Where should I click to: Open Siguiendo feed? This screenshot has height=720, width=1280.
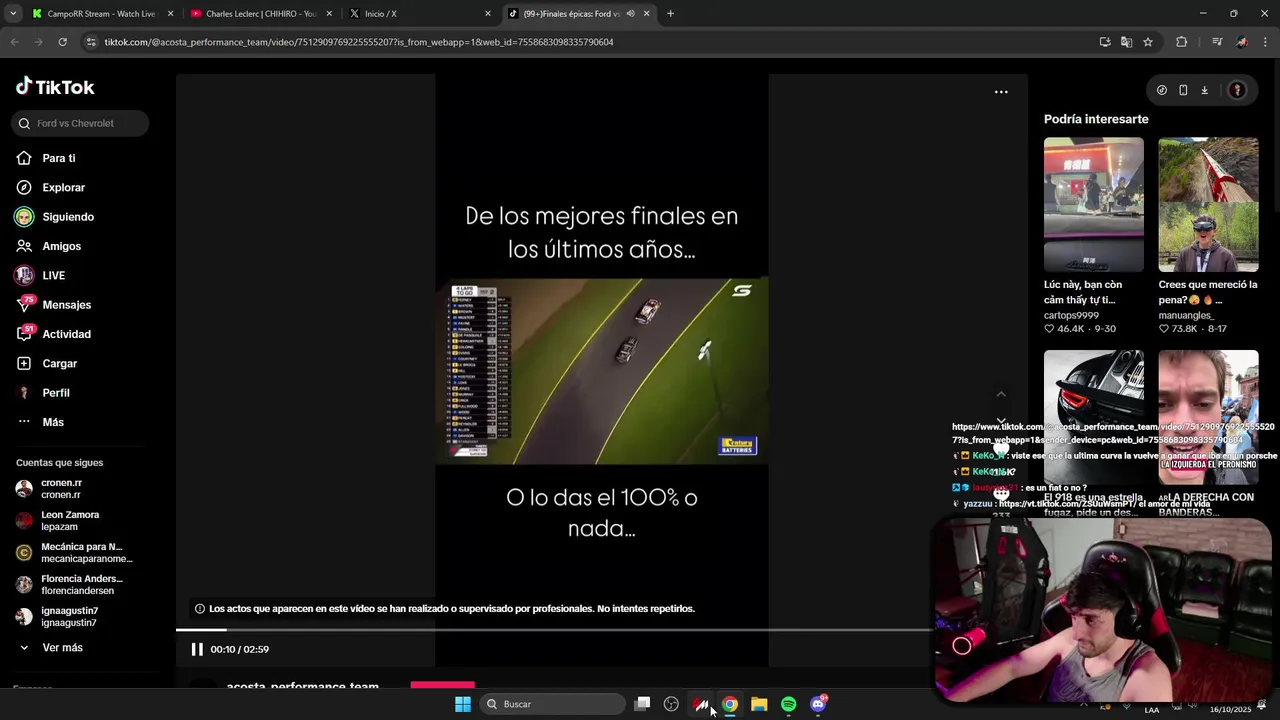55,217
